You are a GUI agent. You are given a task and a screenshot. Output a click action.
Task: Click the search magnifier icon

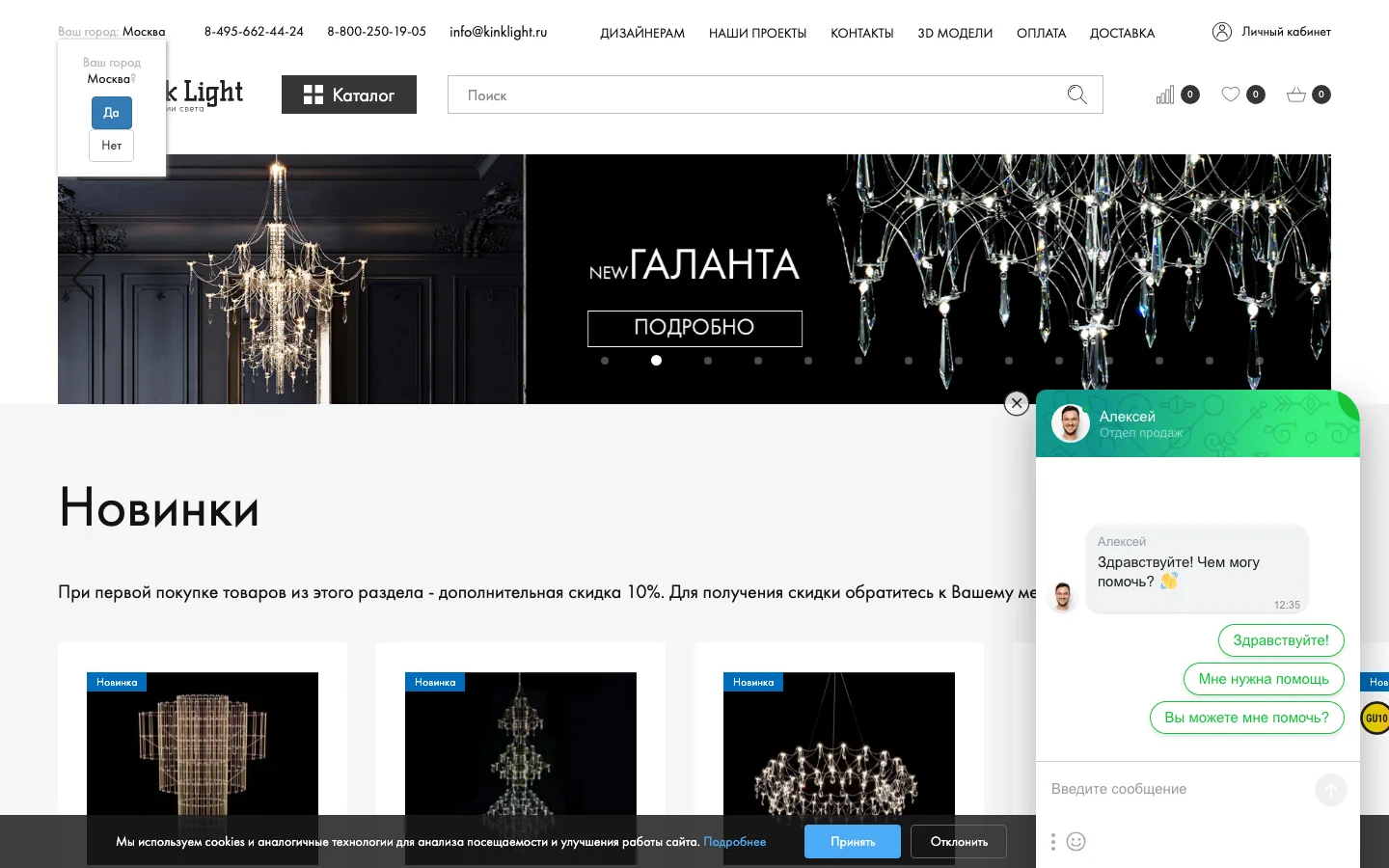1076,95
